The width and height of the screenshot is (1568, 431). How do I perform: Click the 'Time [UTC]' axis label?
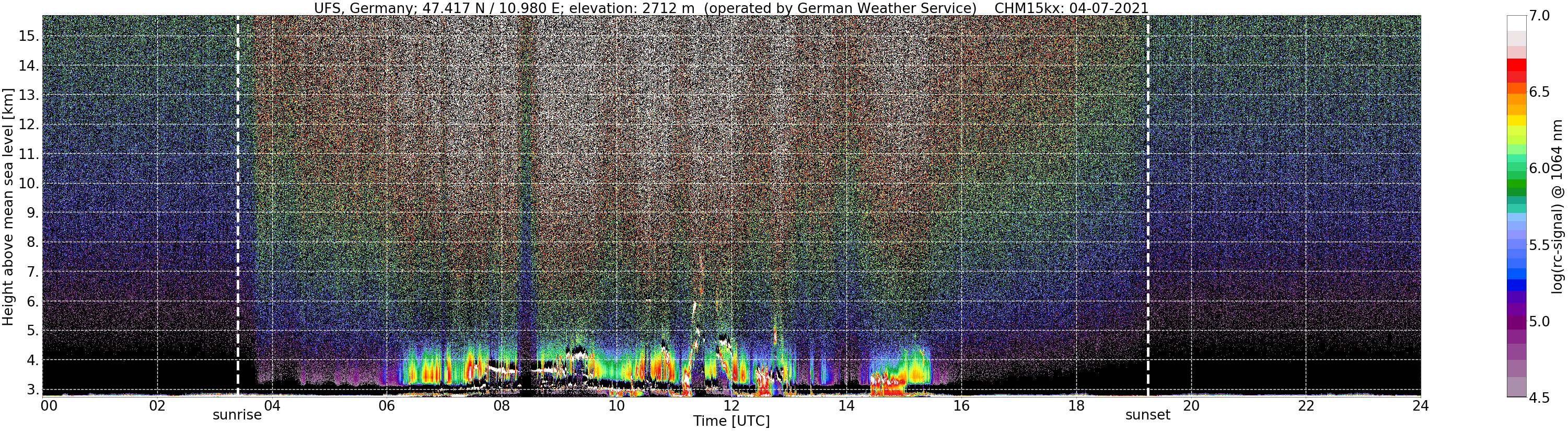pos(731,421)
